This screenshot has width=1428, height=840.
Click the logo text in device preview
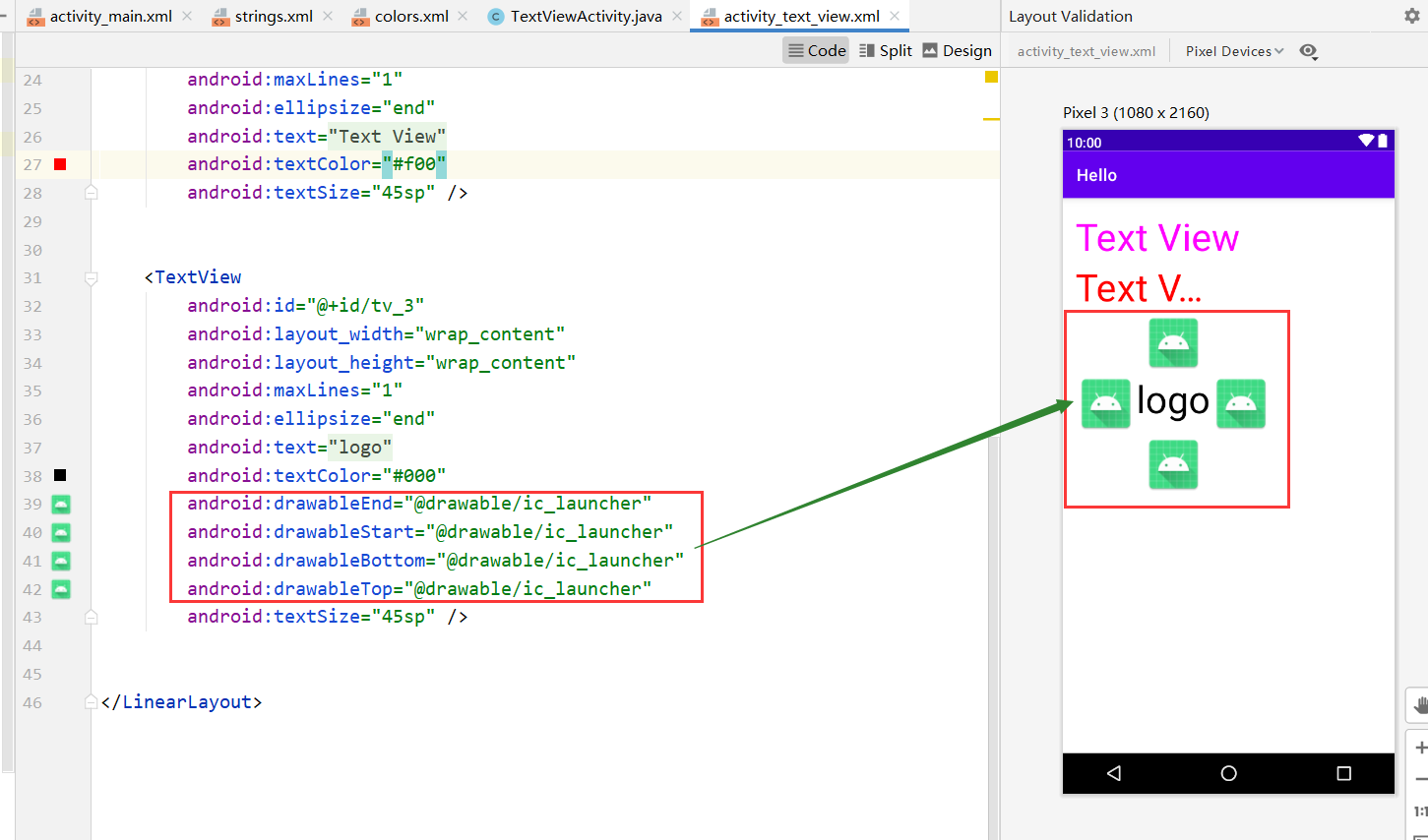pos(1172,401)
